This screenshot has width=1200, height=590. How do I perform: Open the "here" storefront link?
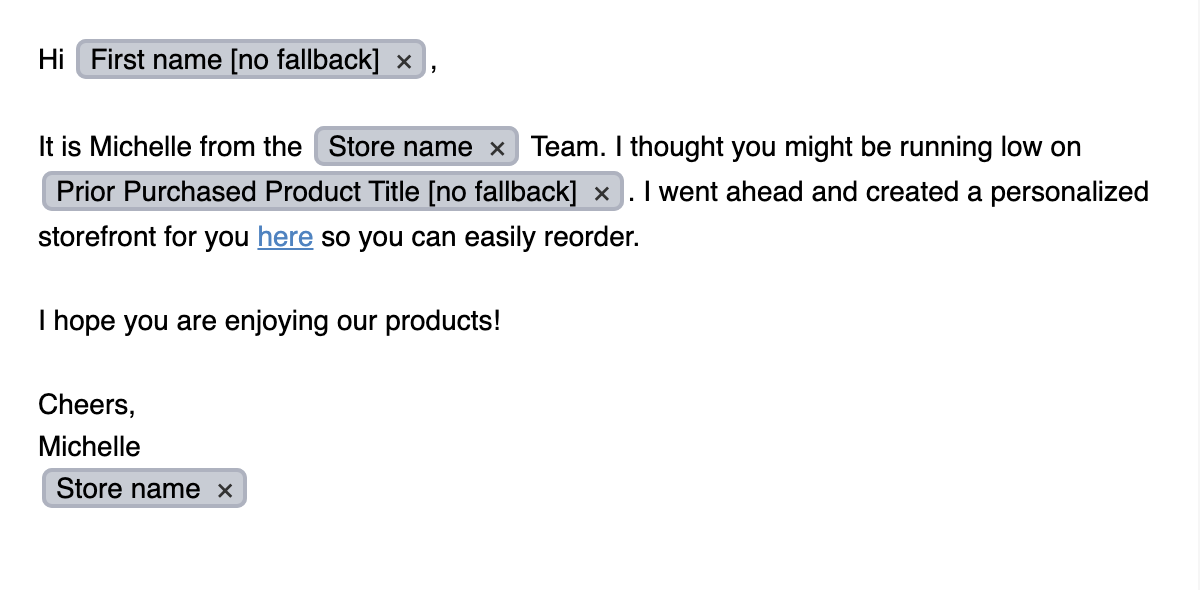coord(285,237)
